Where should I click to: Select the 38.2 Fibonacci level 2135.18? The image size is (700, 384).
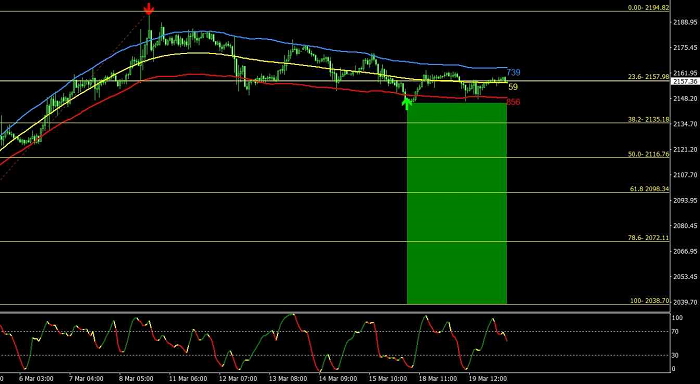pyautogui.click(x=648, y=119)
